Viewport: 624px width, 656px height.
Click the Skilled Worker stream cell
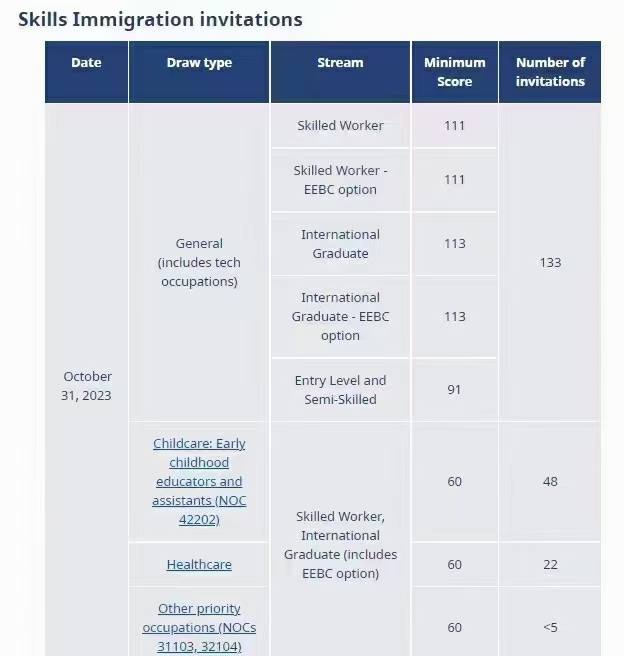click(340, 126)
